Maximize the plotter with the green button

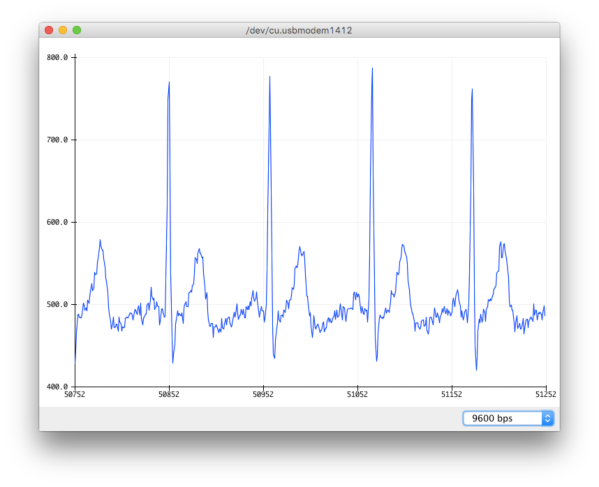tap(77, 30)
